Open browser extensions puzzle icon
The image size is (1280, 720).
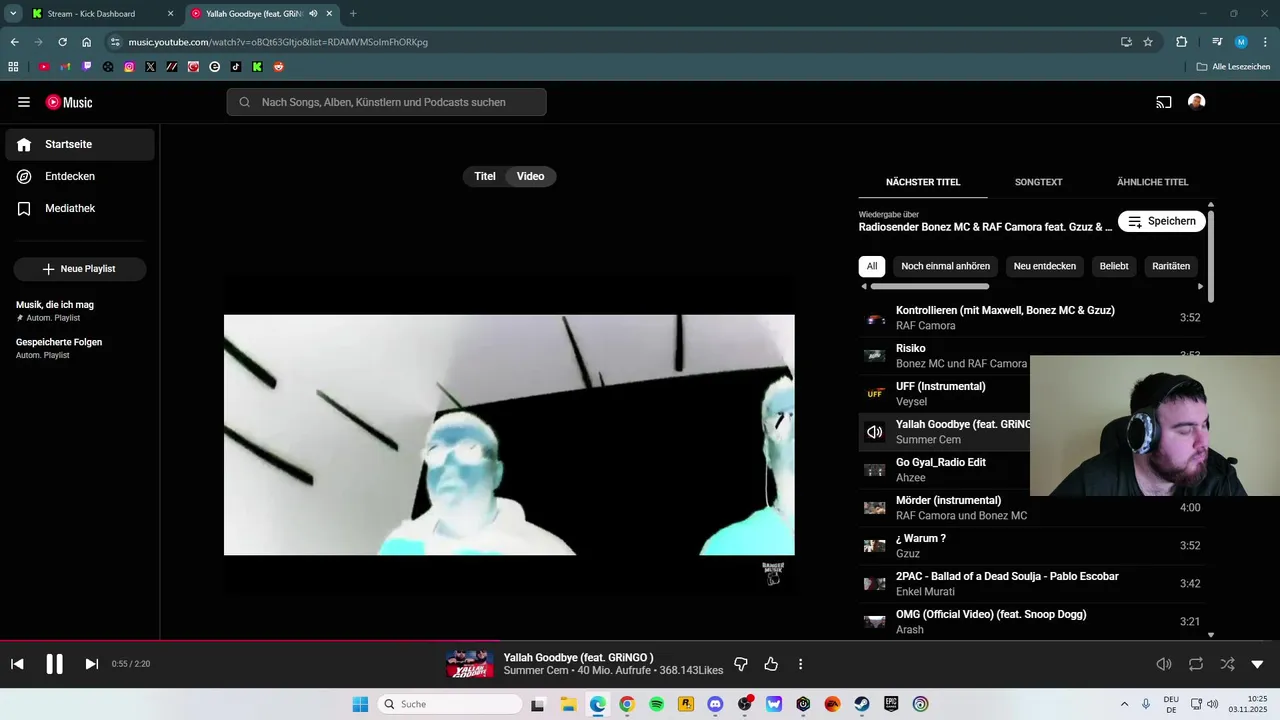click(x=1181, y=42)
